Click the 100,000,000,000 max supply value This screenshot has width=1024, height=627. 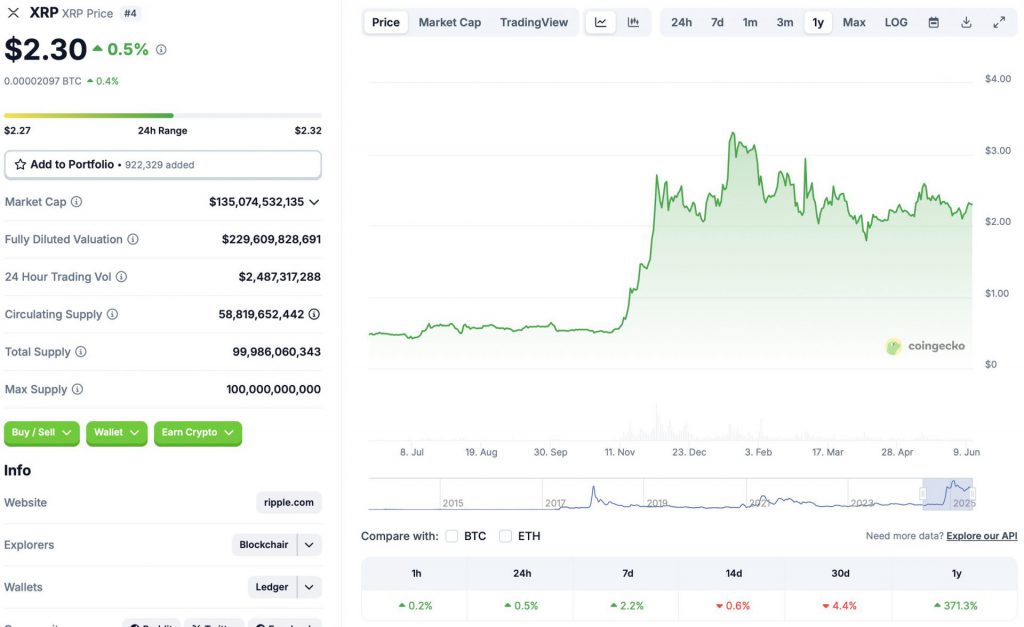pyautogui.click(x=274, y=389)
